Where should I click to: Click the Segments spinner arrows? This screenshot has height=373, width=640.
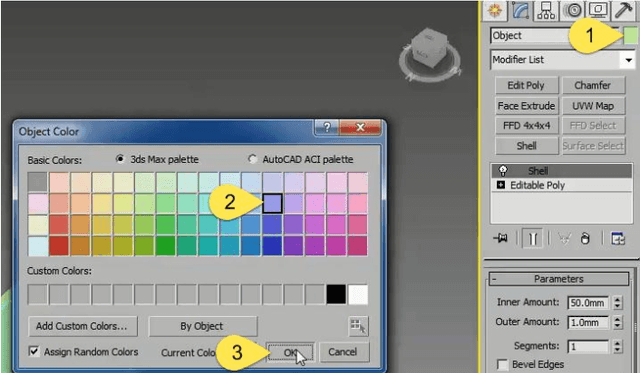point(618,346)
